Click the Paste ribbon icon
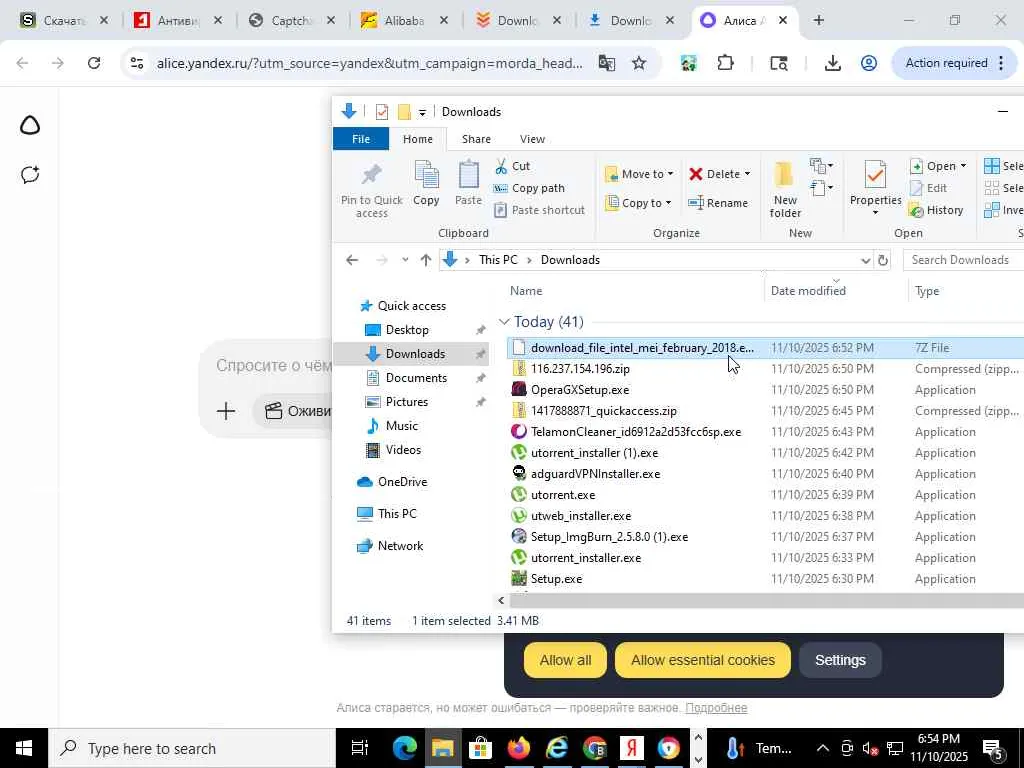This screenshot has height=768, width=1024. click(468, 184)
